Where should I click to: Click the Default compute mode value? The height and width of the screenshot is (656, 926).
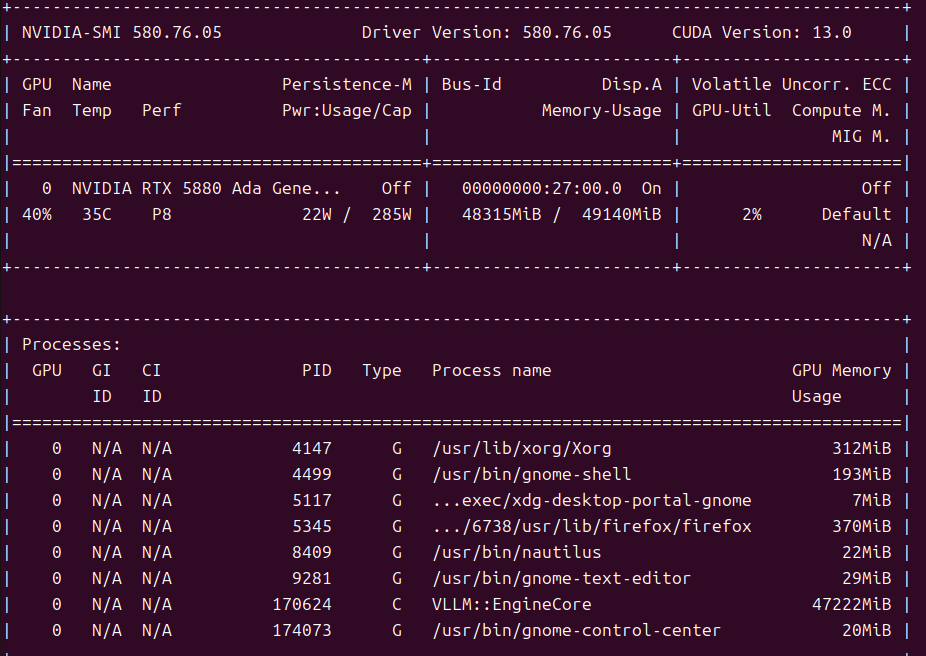click(x=856, y=214)
